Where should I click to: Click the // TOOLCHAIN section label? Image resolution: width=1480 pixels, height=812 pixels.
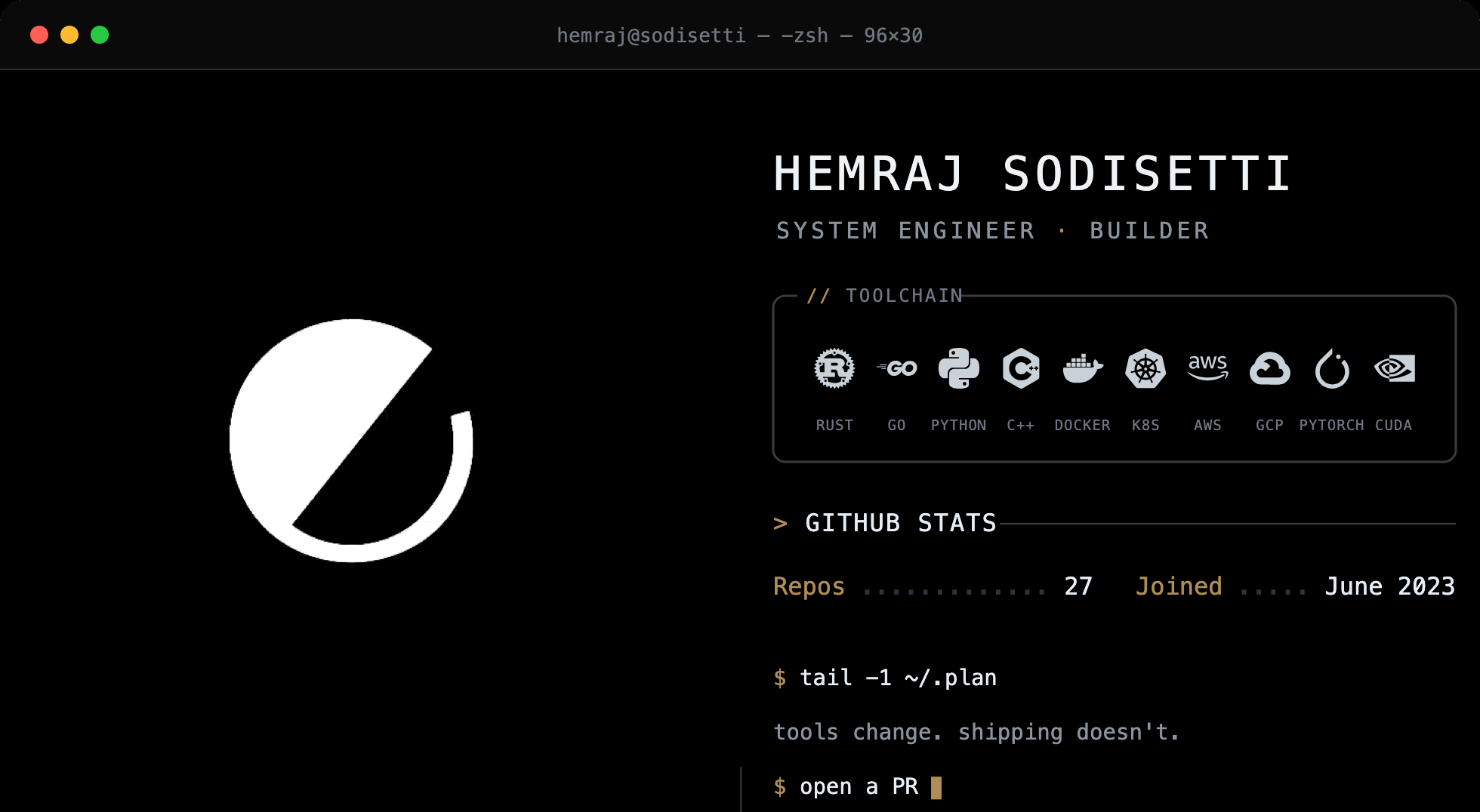[885, 295]
